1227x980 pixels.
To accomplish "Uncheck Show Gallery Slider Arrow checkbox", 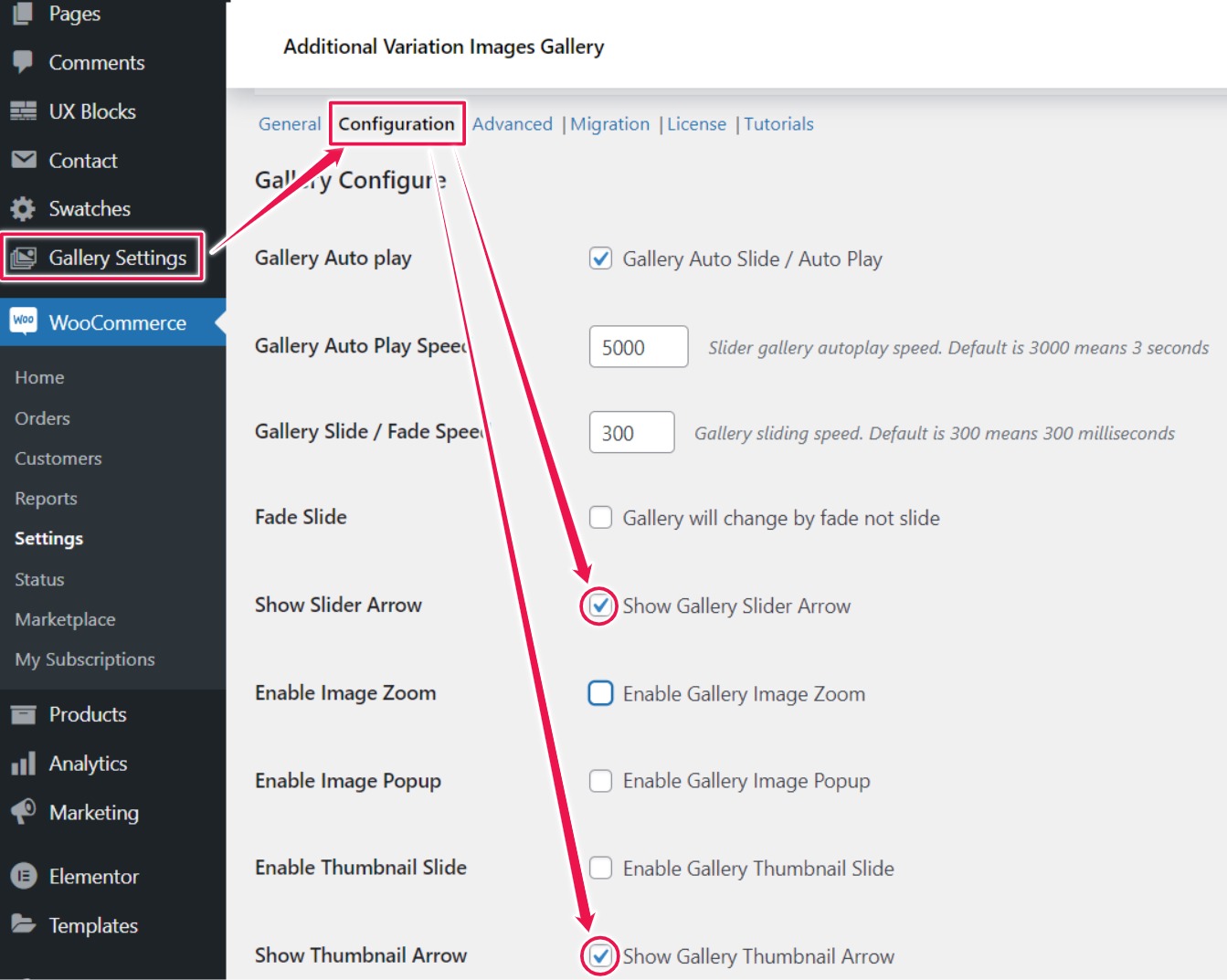I will [x=600, y=606].
